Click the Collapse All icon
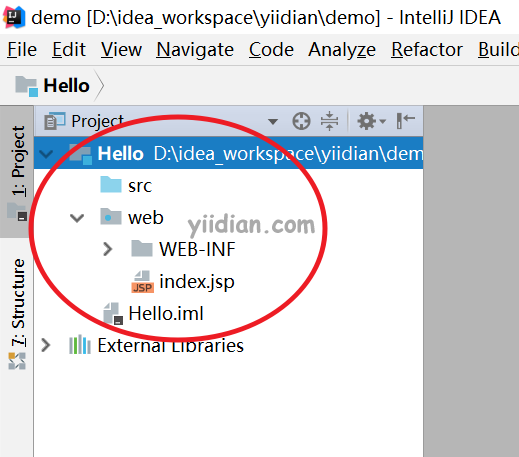Image resolution: width=519 pixels, height=457 pixels. pyautogui.click(x=329, y=121)
